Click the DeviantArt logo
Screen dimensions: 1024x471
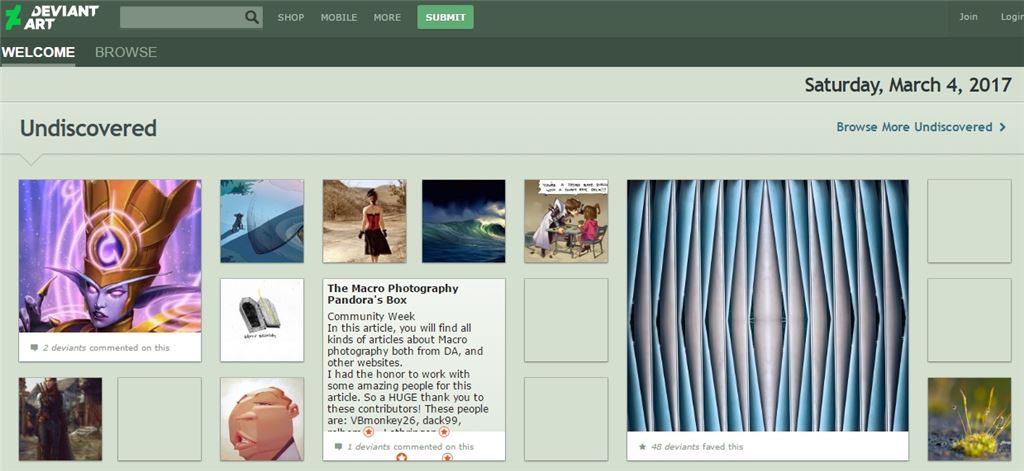(x=51, y=17)
